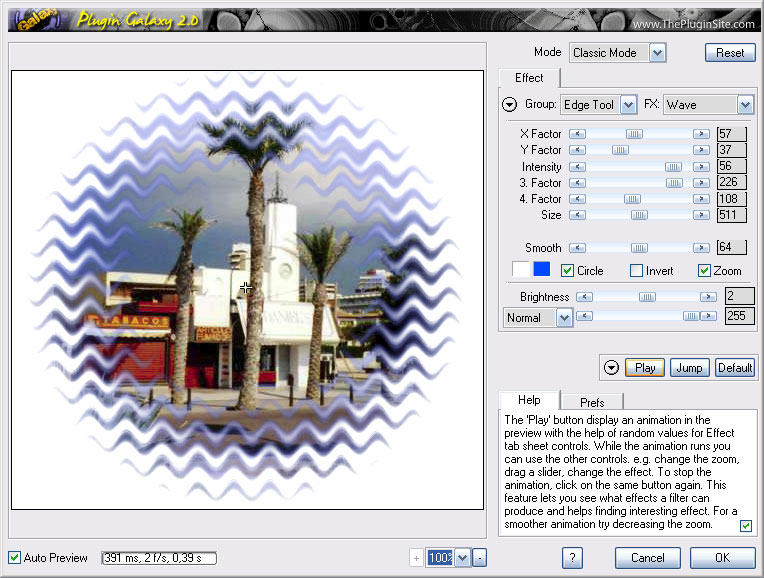Toggle Auto Preview checkbox

pyautogui.click(x=15, y=558)
